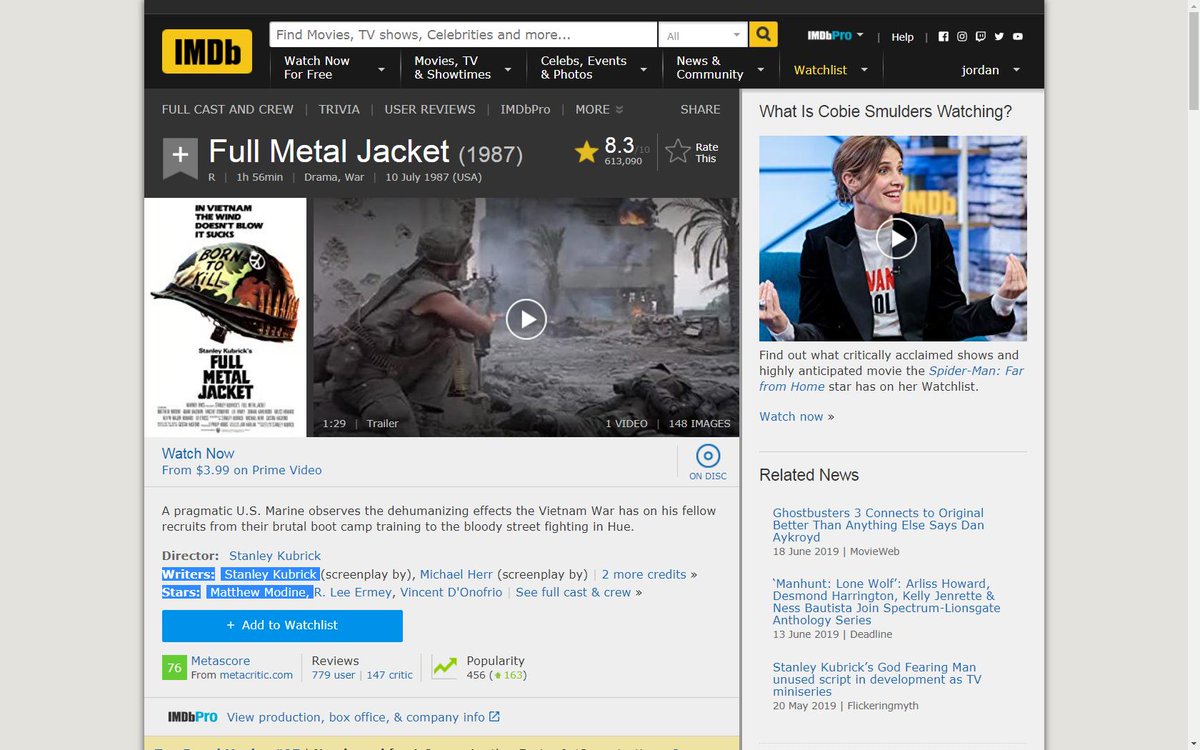Open the IMDbPro header dropdown

[x=836, y=36]
